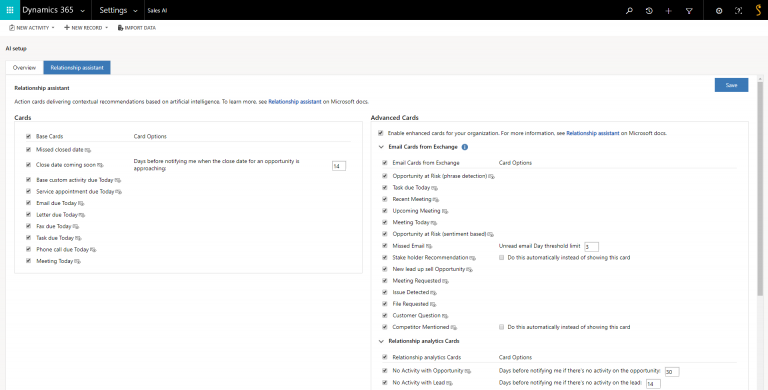The image size is (768, 390).
Task: Toggle Opportunity at Risk (sentiment based) checkbox
Action: (385, 234)
